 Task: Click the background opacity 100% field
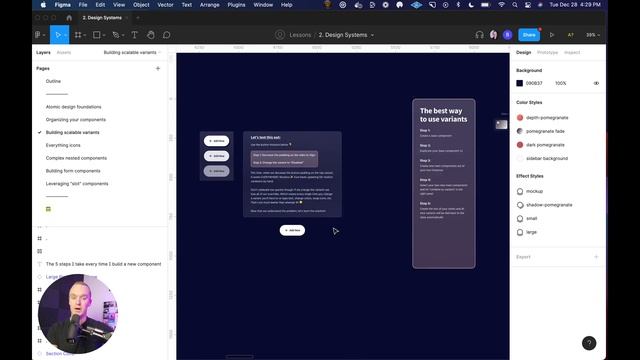560,83
